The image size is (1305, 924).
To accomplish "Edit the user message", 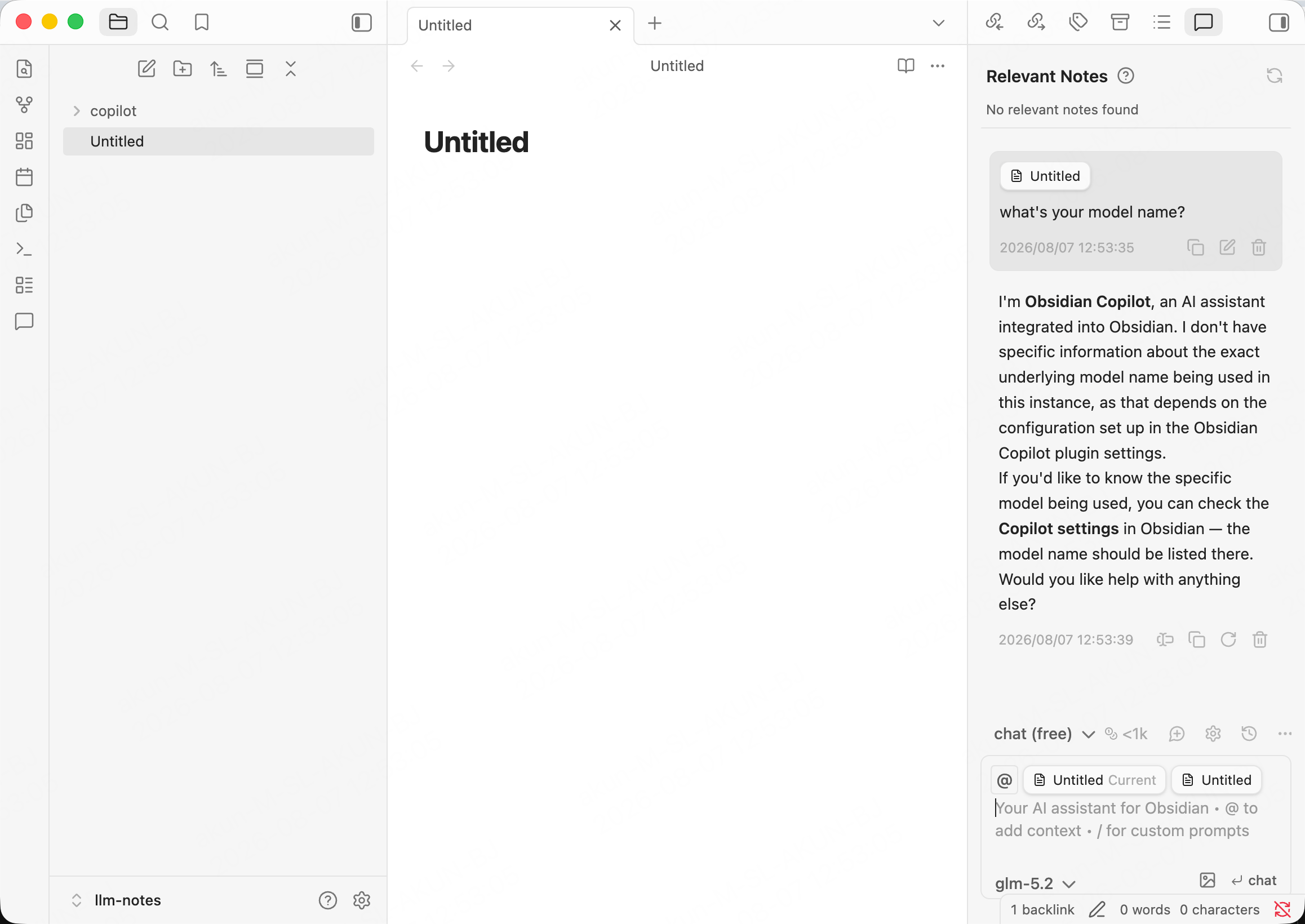I will [x=1227, y=247].
